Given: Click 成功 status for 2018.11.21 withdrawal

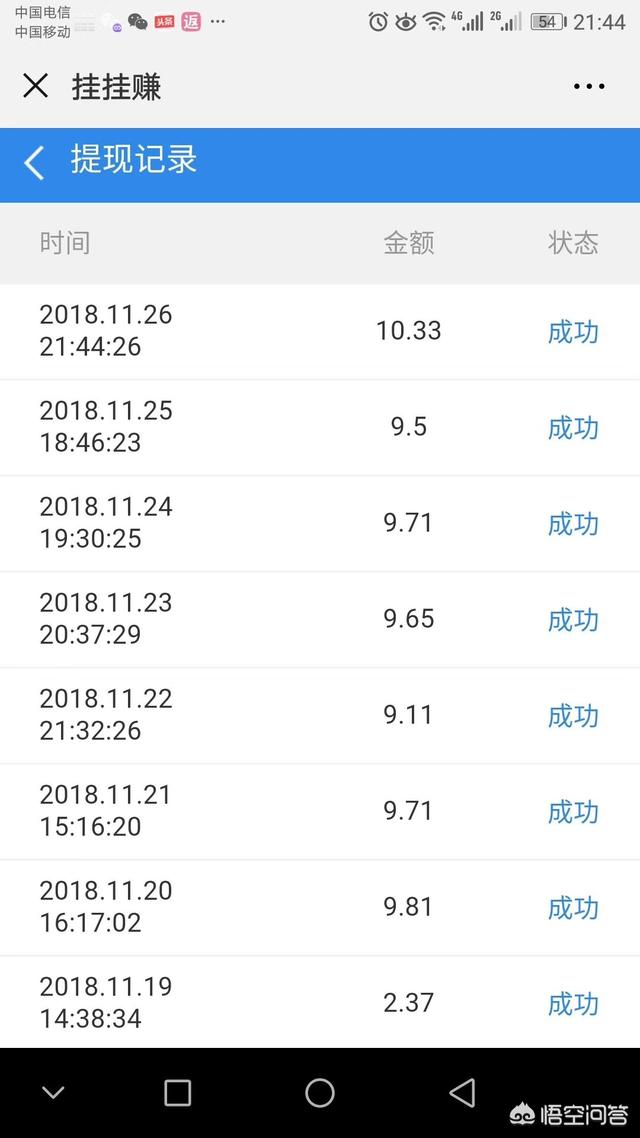Looking at the screenshot, I should pos(573,812).
